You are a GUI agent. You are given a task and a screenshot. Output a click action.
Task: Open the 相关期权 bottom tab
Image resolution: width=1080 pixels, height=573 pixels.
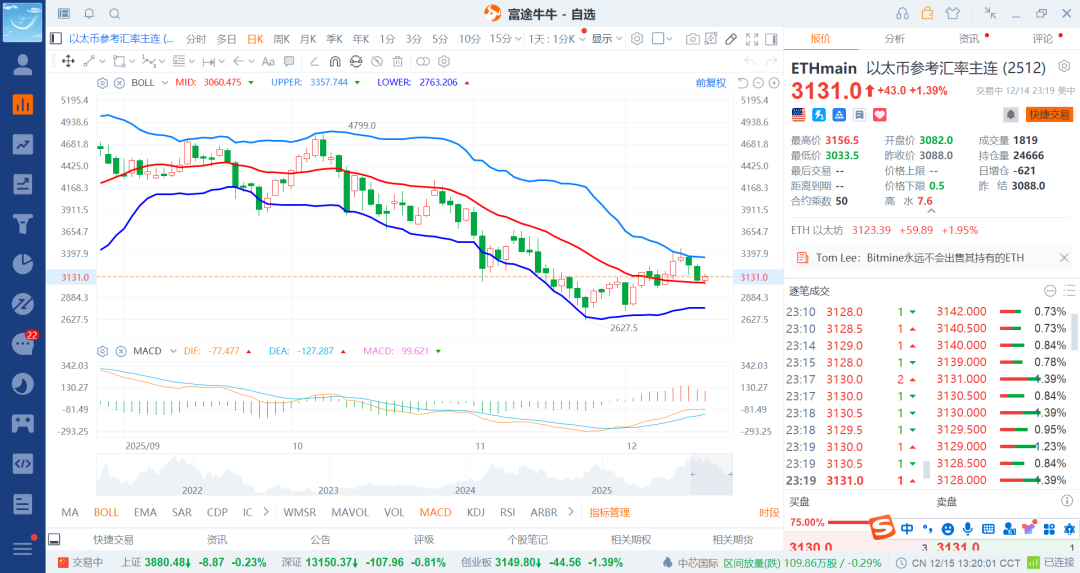630,540
